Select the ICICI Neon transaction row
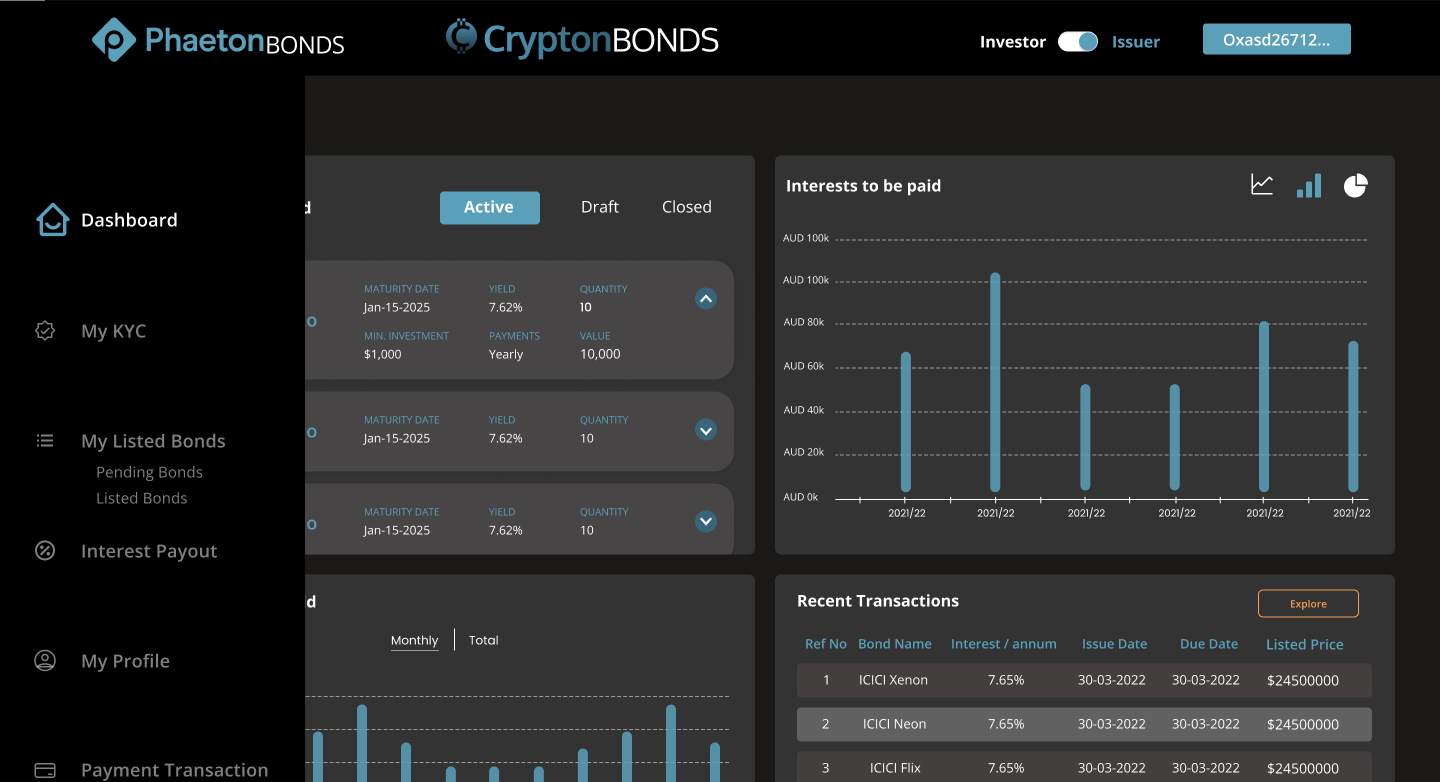 coord(1084,724)
